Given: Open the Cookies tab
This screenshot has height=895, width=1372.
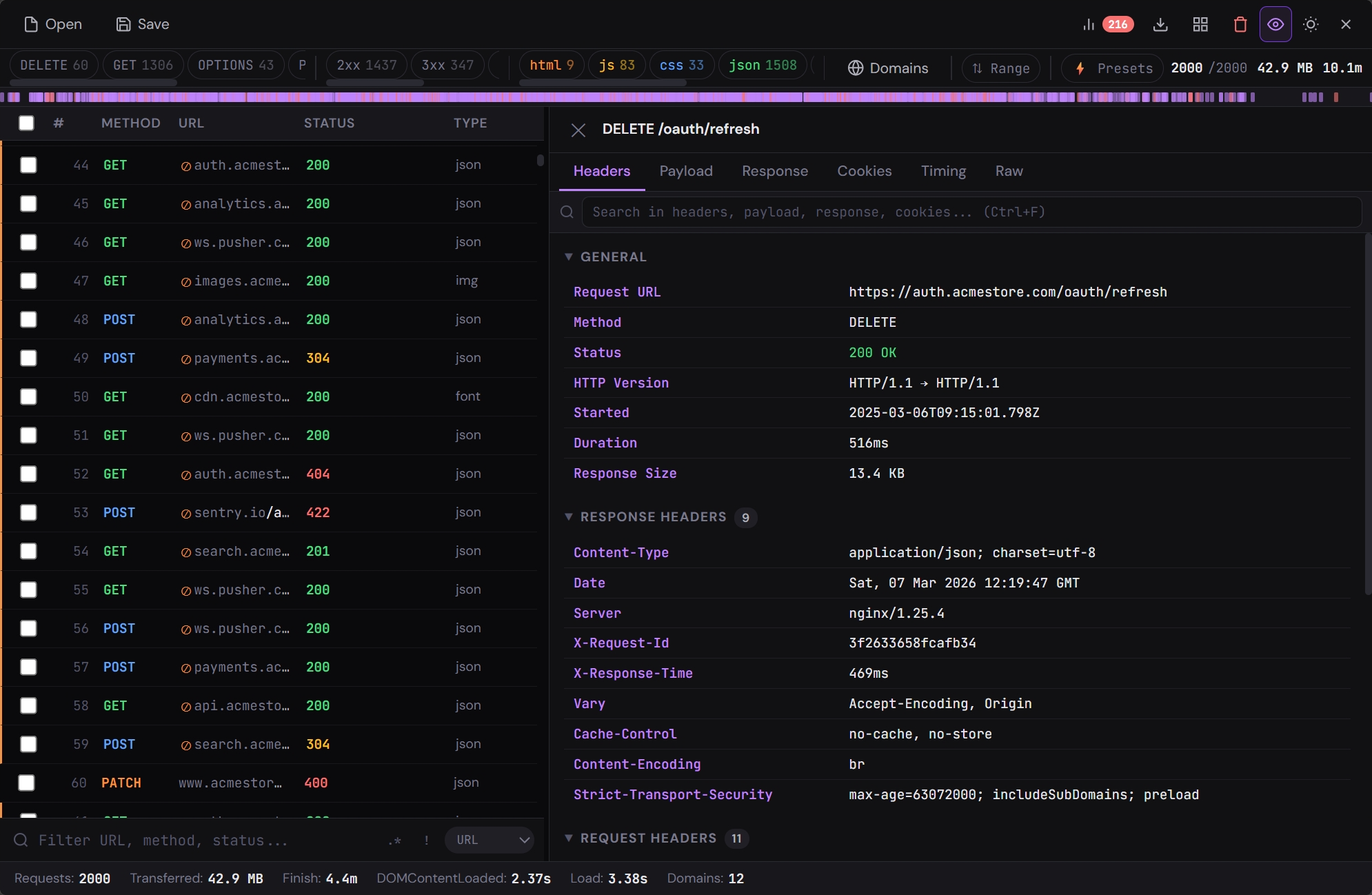Looking at the screenshot, I should pyautogui.click(x=864, y=171).
